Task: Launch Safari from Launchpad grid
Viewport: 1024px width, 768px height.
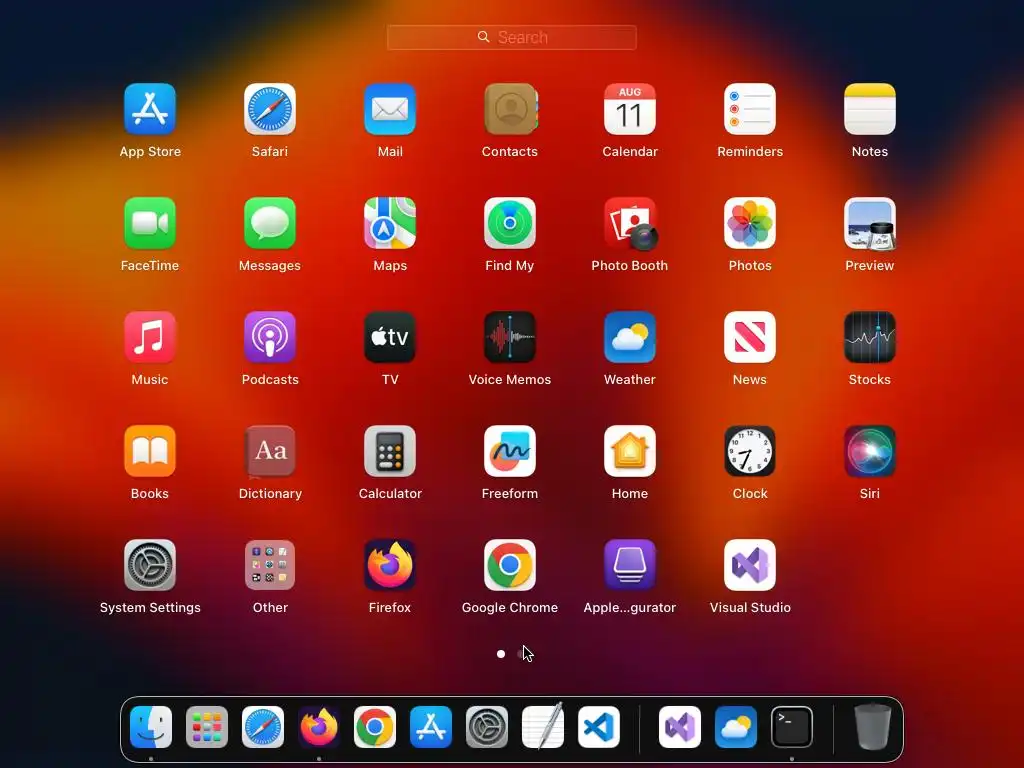Action: point(270,109)
